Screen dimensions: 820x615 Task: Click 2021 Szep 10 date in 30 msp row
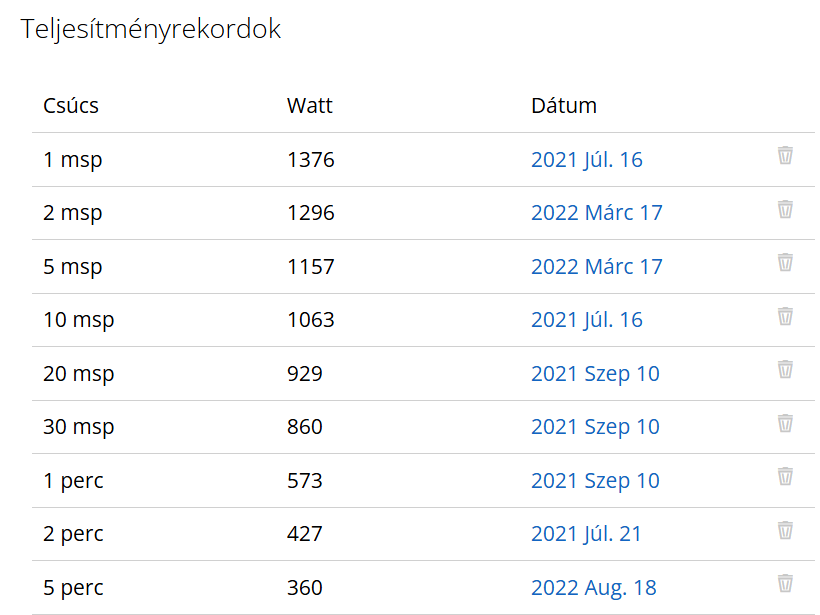[595, 427]
